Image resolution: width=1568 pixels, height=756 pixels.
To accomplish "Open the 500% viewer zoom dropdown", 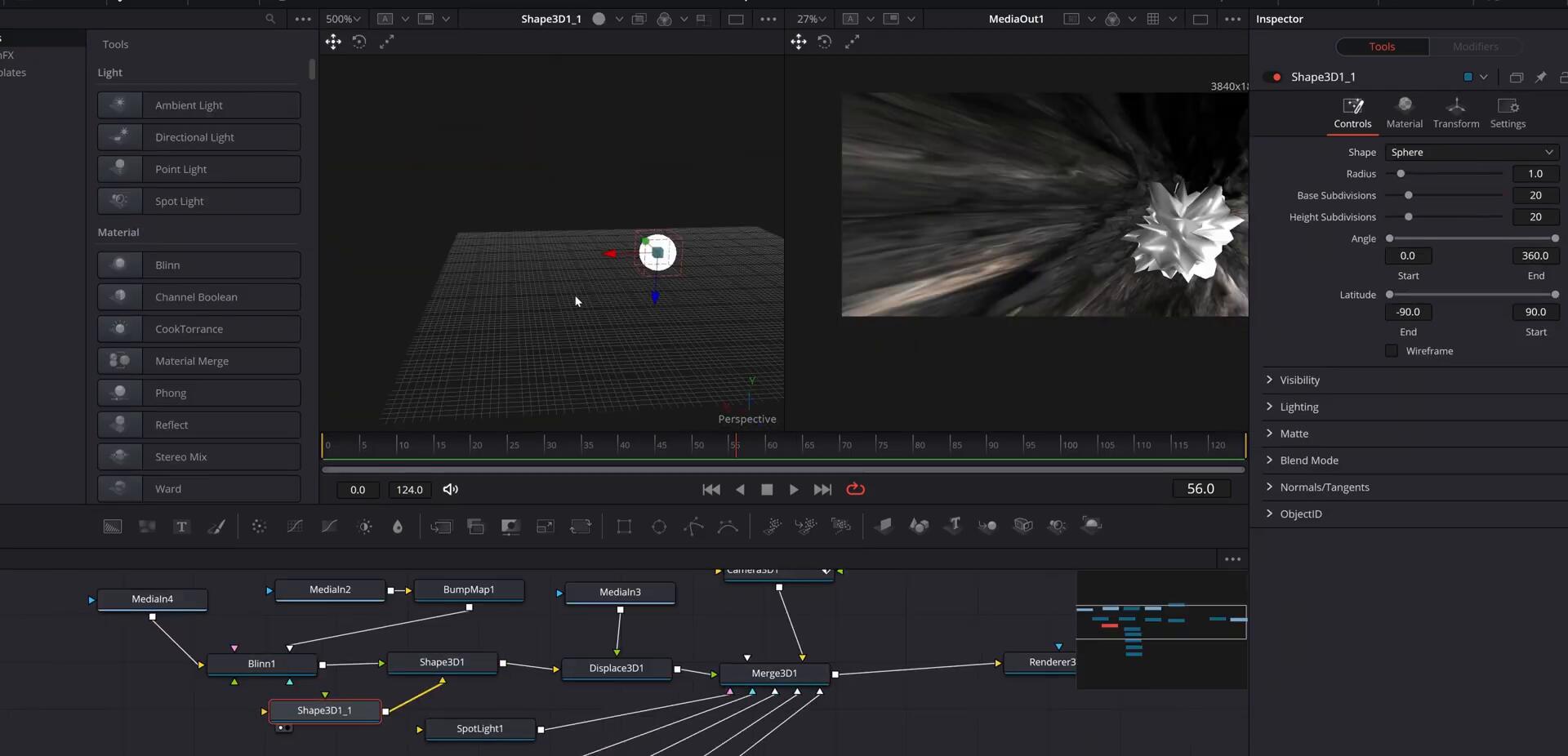I will (343, 19).
